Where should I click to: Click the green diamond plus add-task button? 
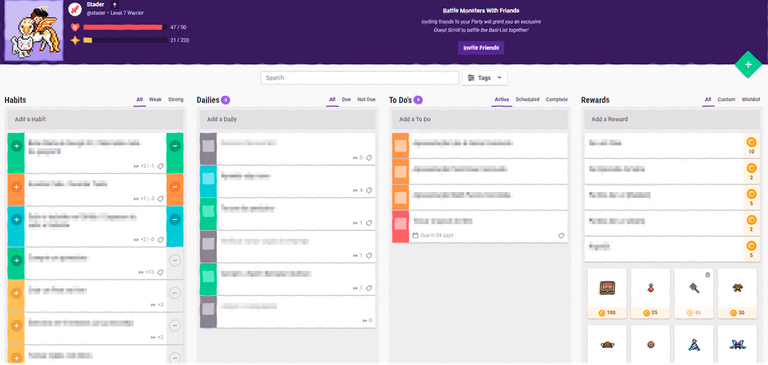click(x=748, y=65)
